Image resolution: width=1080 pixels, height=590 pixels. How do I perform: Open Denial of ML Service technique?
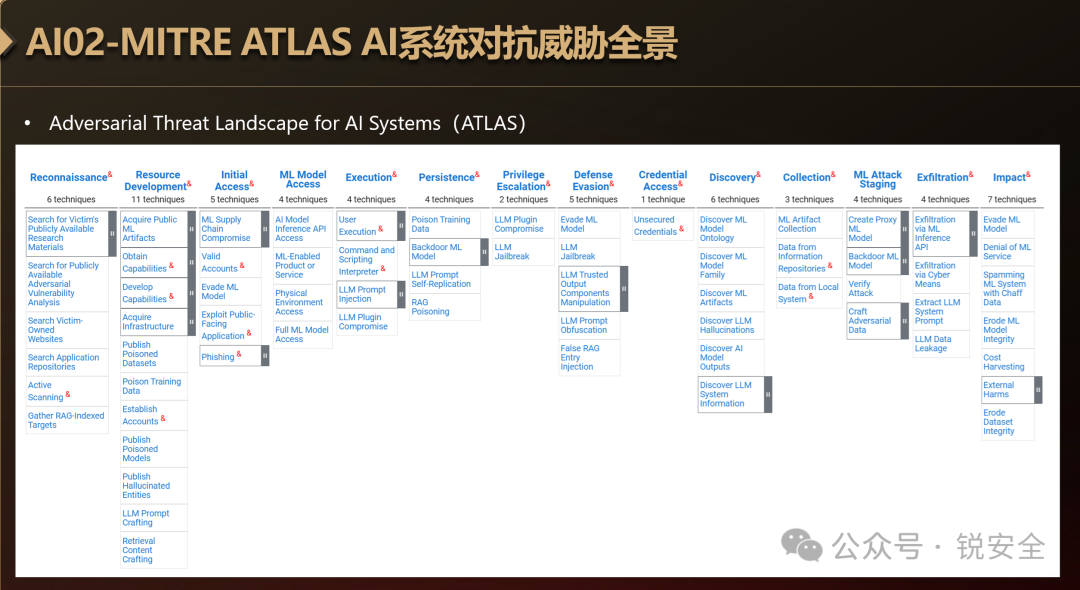coord(1007,251)
